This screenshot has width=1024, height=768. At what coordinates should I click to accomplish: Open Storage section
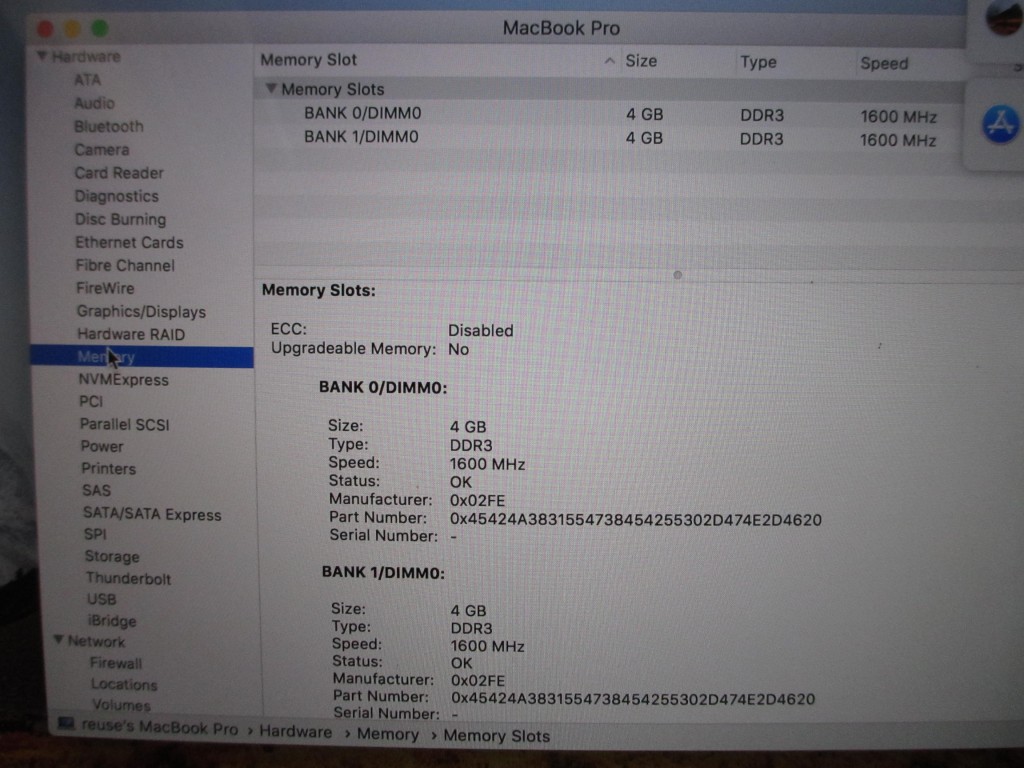(112, 556)
